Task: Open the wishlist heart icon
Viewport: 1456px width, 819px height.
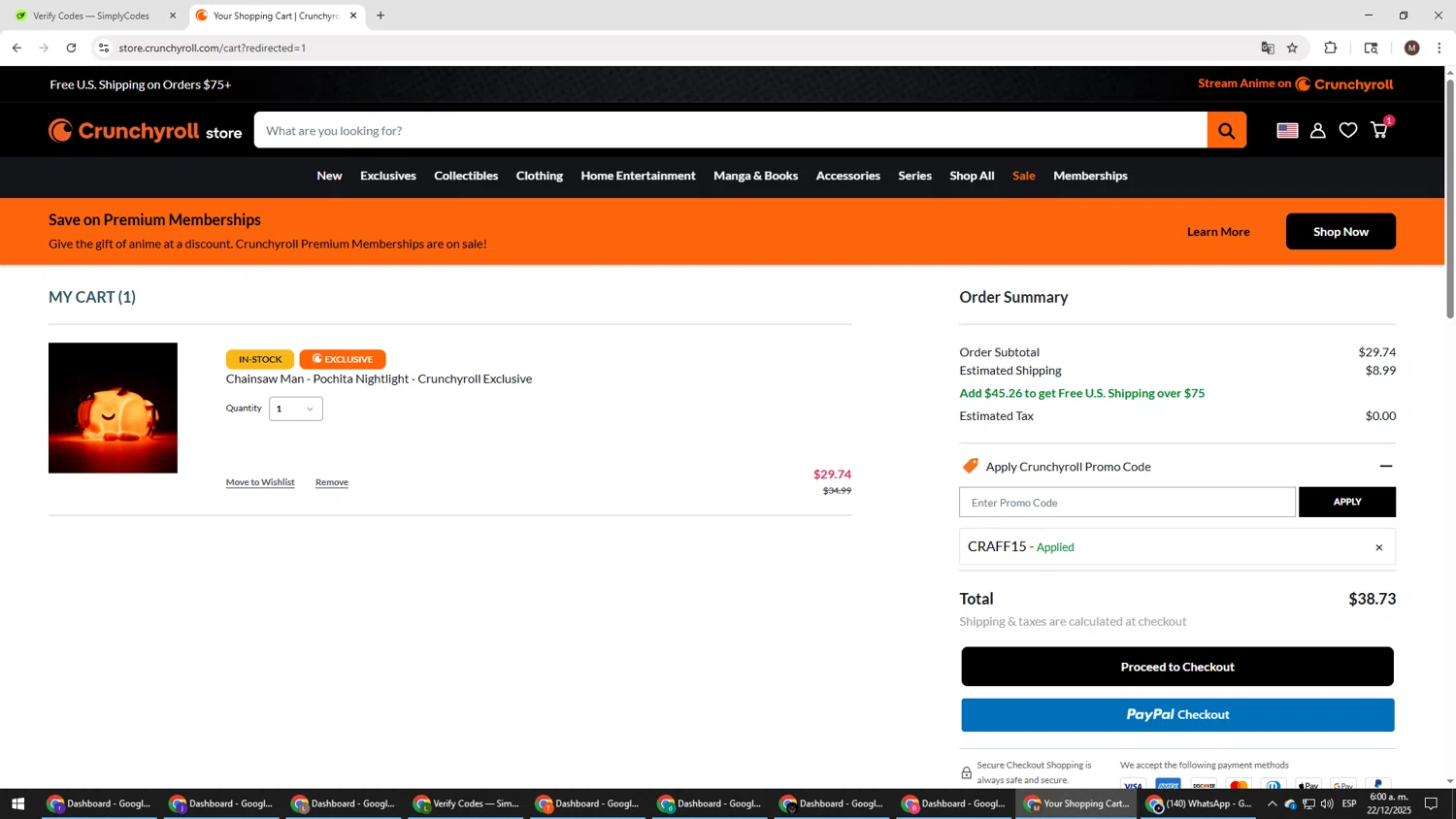Action: [x=1348, y=130]
